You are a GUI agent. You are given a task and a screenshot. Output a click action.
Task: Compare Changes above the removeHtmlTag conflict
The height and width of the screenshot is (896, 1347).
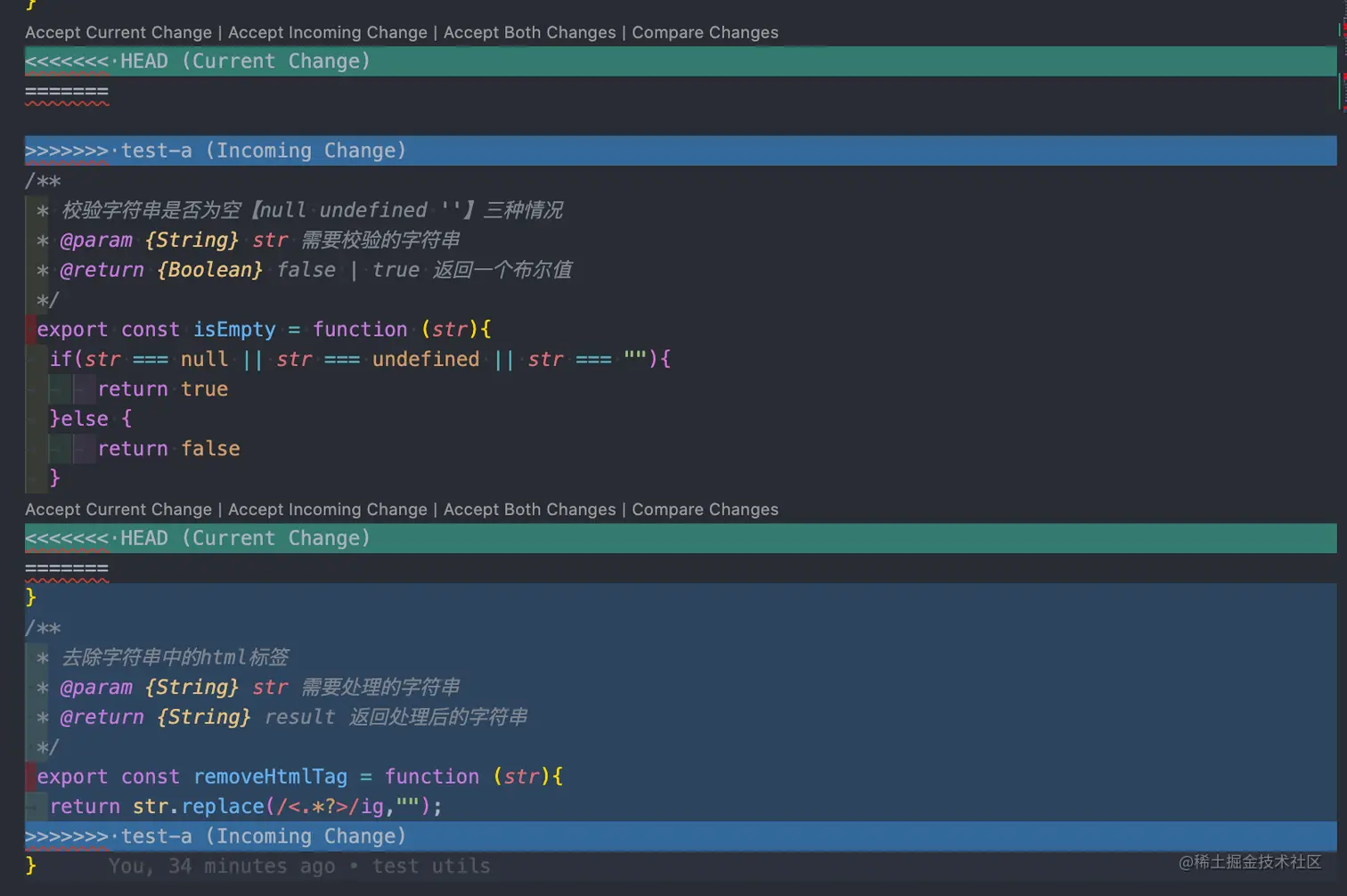tap(705, 509)
